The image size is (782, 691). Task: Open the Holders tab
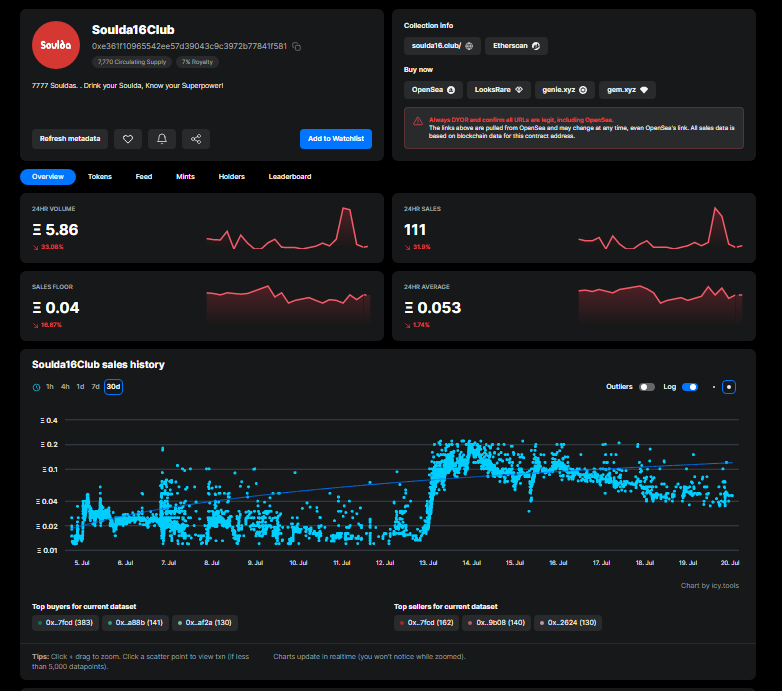[231, 176]
